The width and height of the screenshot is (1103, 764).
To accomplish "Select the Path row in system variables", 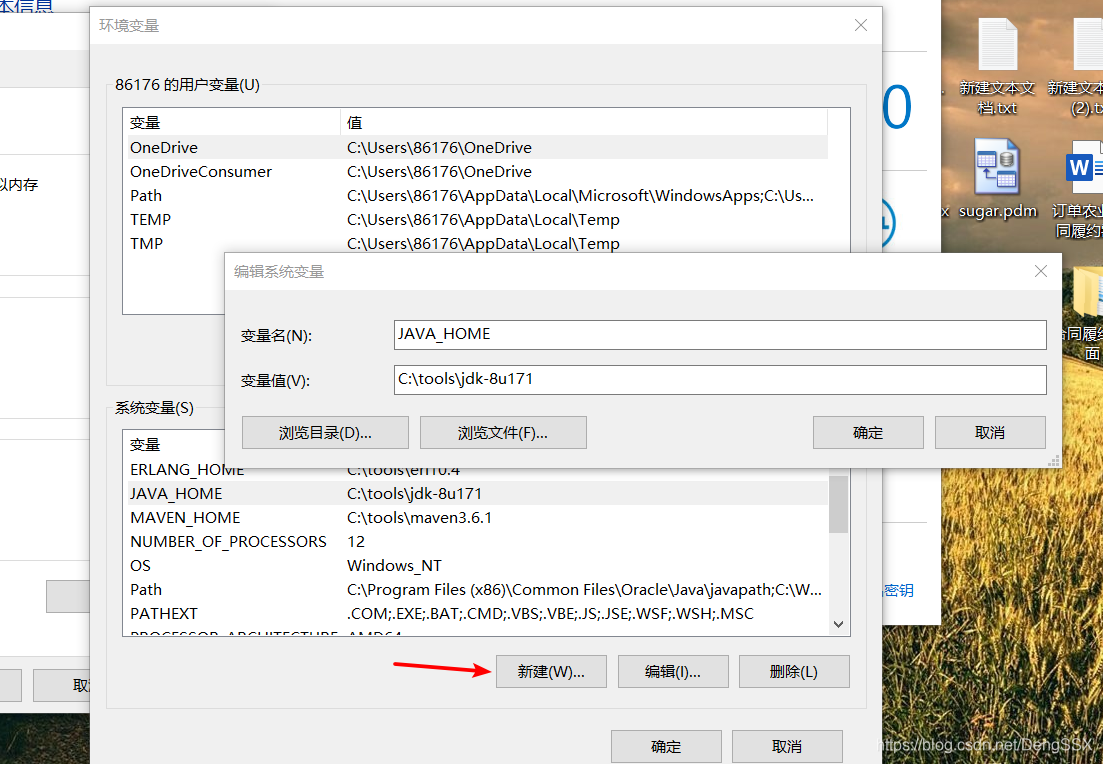I will (x=476, y=590).
